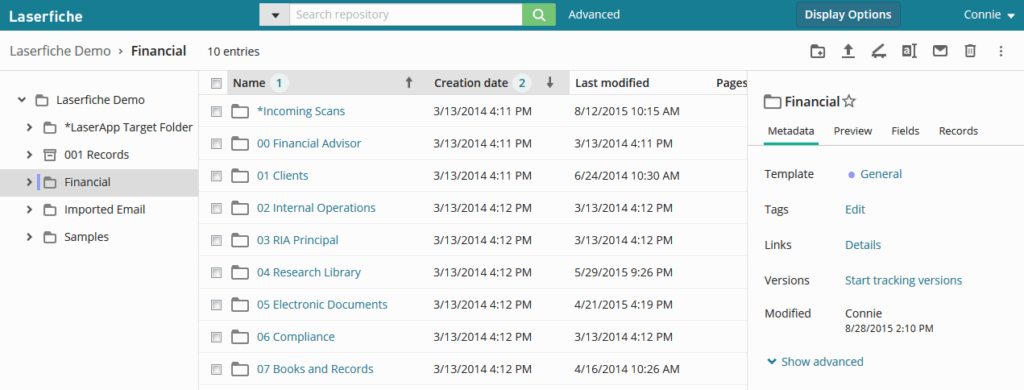Image resolution: width=1024 pixels, height=390 pixels.
Task: Click the Display Options button
Action: point(848,14)
